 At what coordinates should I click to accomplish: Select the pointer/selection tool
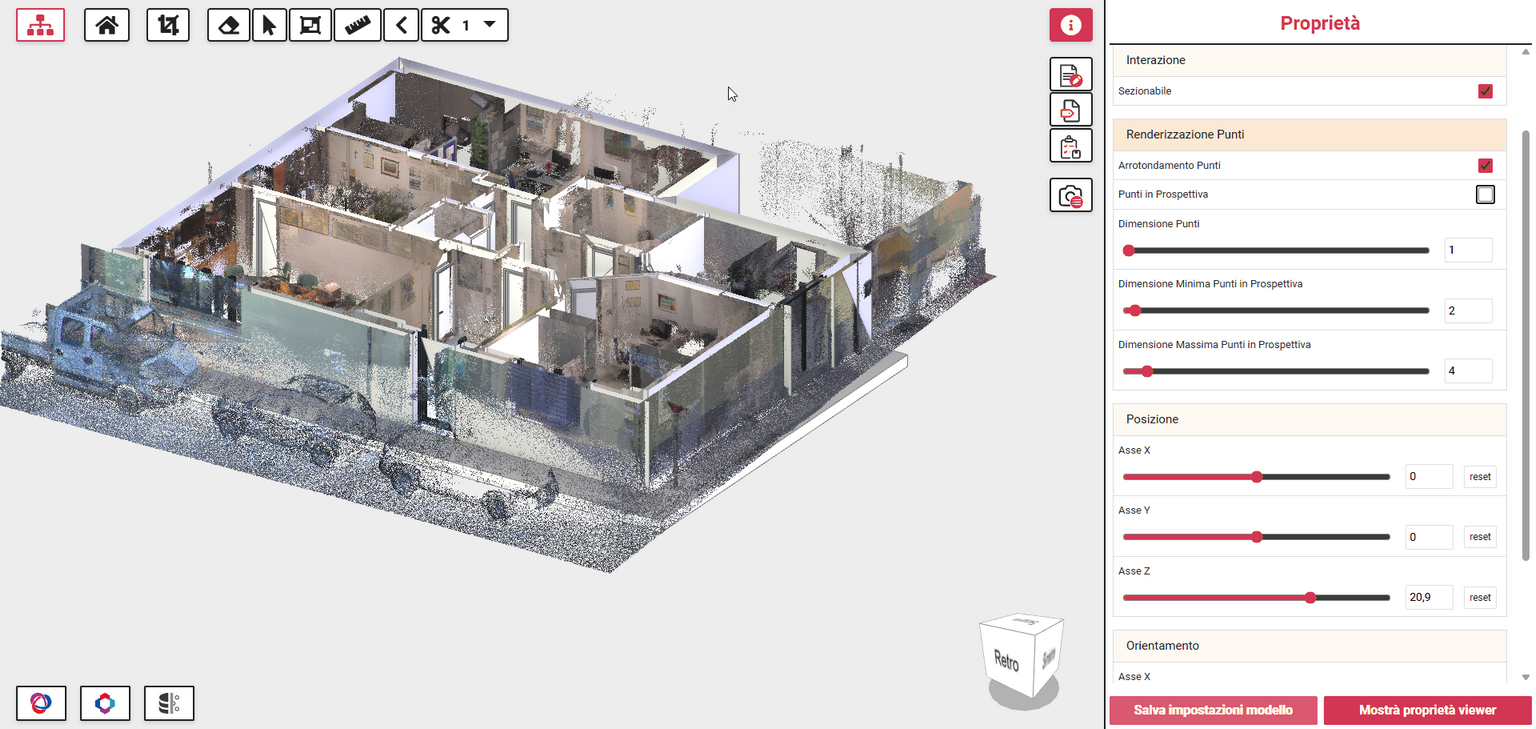[x=269, y=24]
